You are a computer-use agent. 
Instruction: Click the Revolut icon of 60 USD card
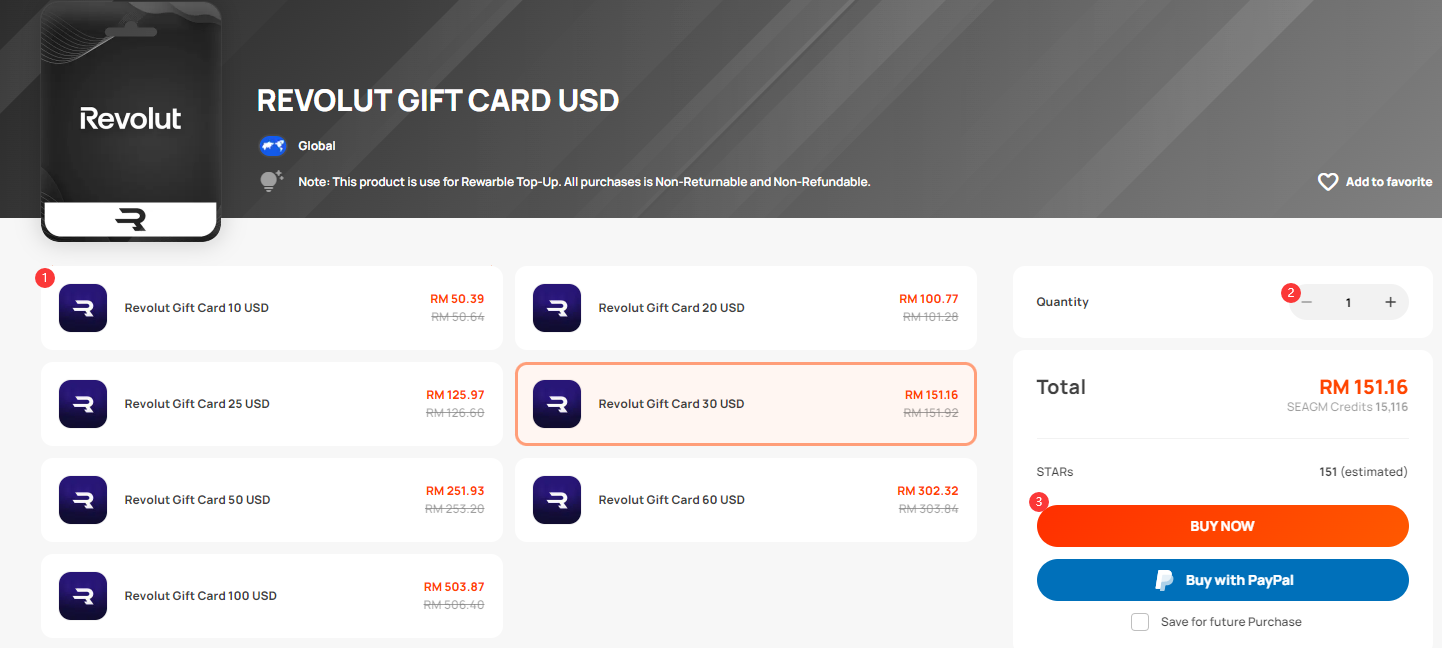(x=557, y=500)
